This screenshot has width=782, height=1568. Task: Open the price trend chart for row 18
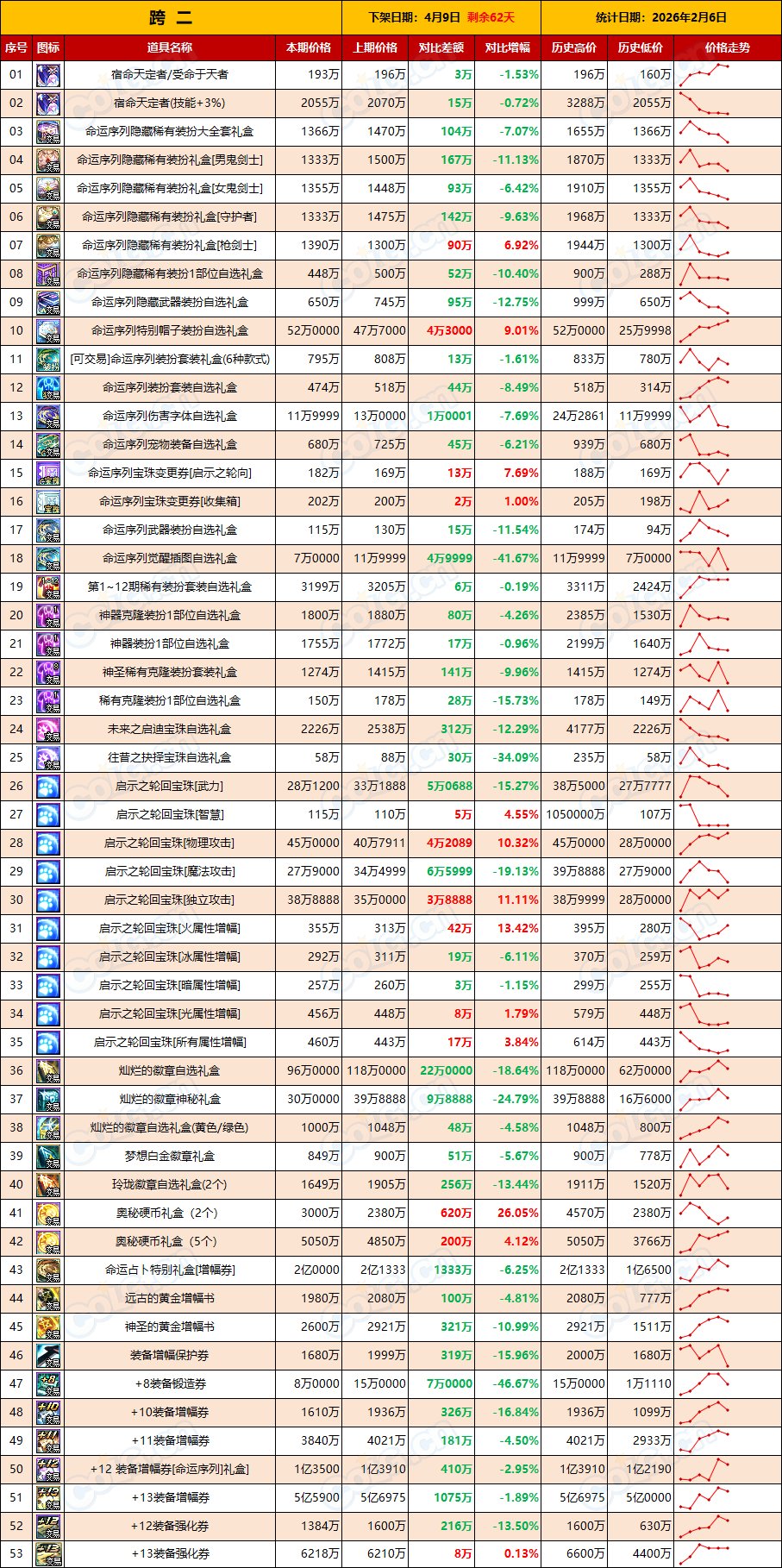tap(704, 559)
